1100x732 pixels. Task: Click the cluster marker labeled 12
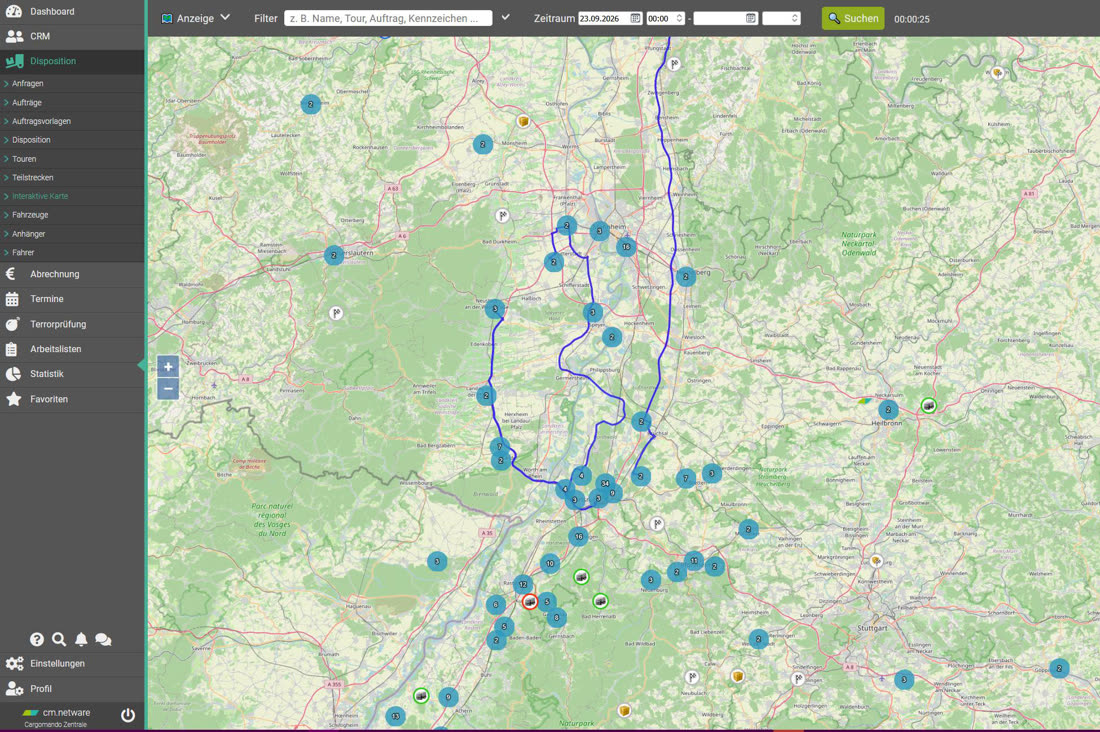[x=523, y=584]
